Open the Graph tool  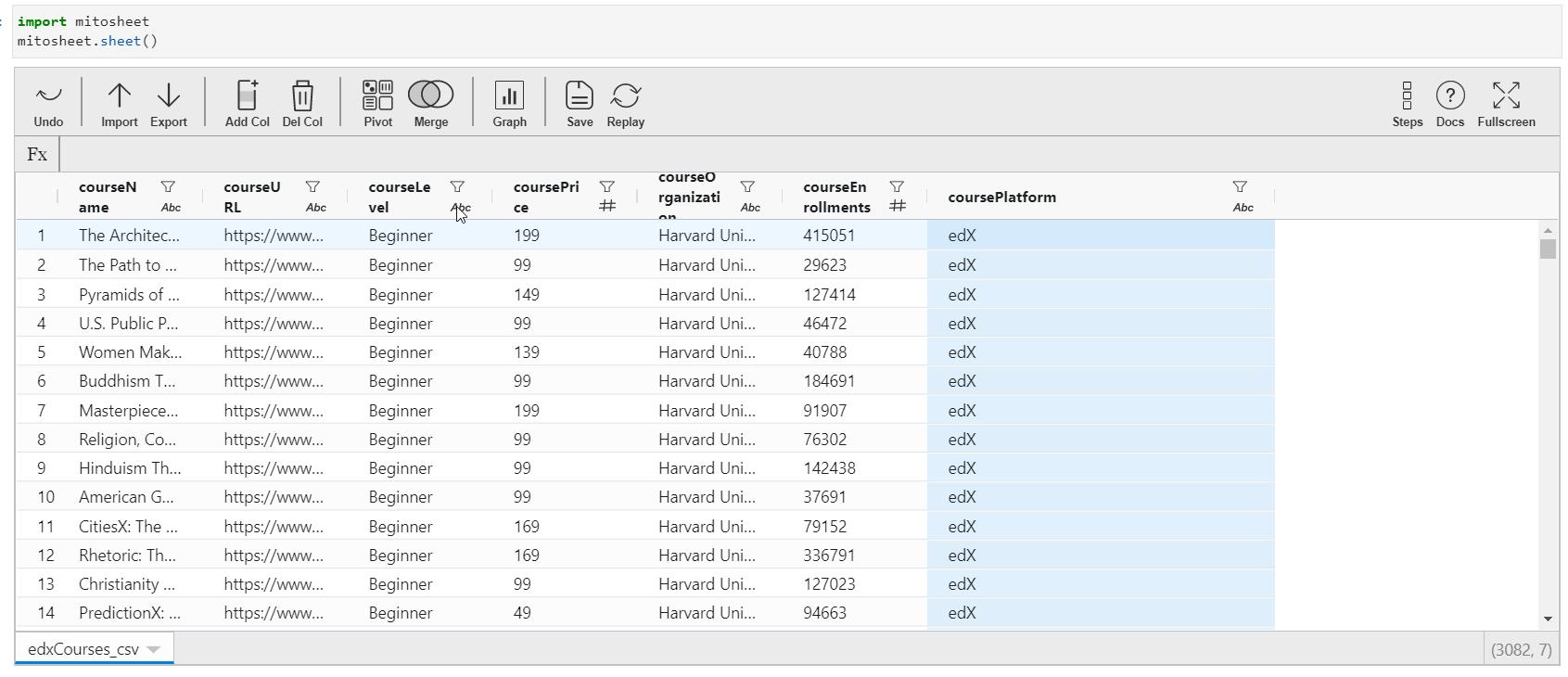click(509, 103)
